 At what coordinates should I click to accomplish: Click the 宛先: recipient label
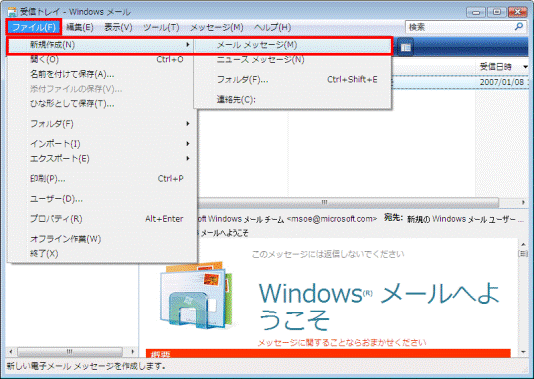(x=393, y=218)
